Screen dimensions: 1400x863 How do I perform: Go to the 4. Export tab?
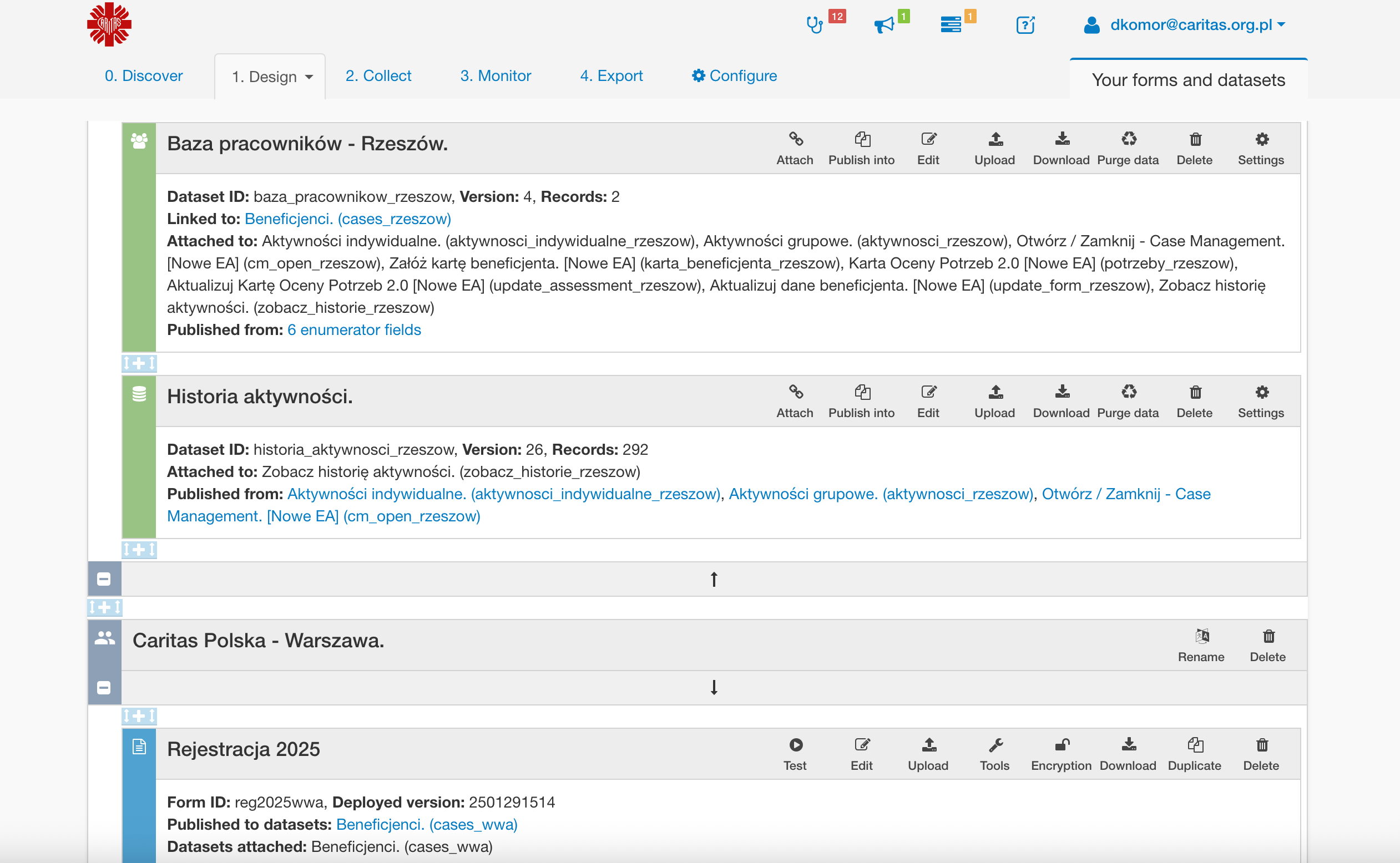(611, 75)
